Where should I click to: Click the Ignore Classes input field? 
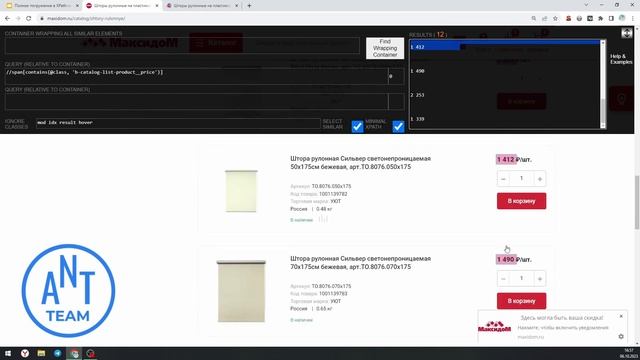178,123
